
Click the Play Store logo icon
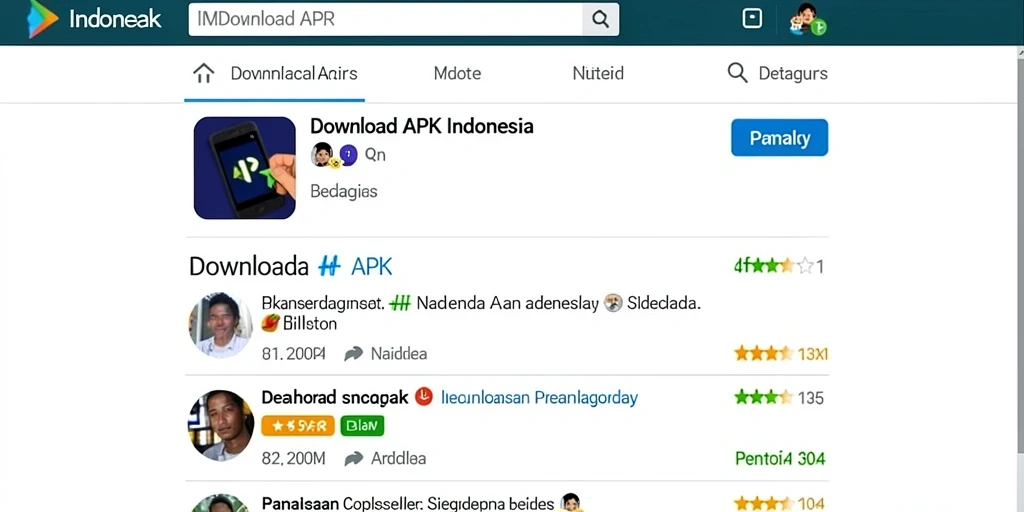coord(42,19)
